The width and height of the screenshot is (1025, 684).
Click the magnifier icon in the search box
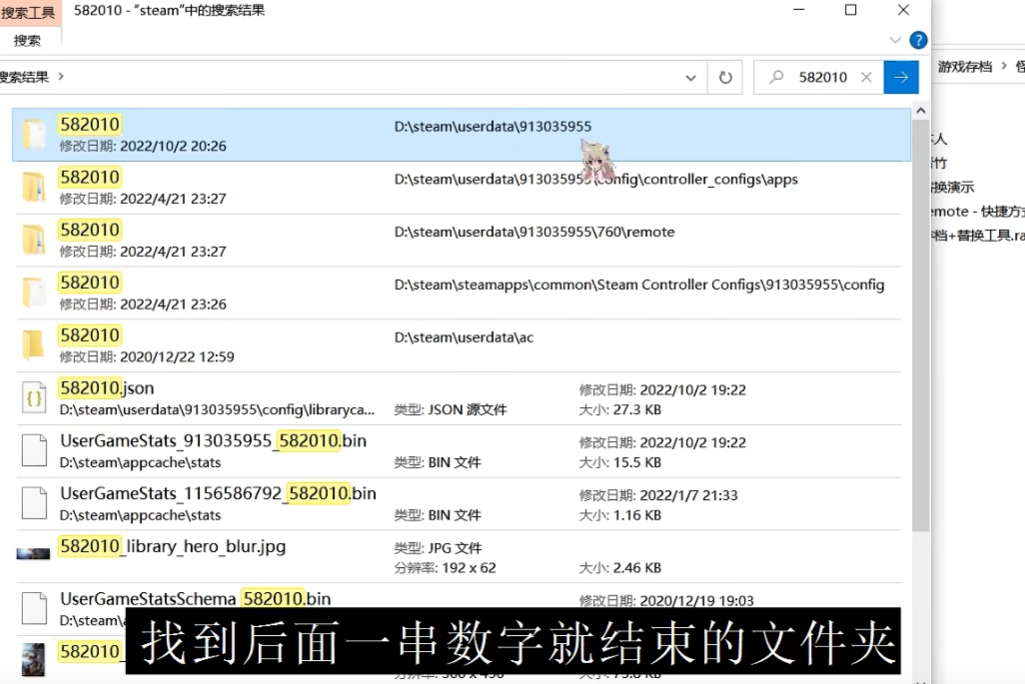tap(776, 77)
